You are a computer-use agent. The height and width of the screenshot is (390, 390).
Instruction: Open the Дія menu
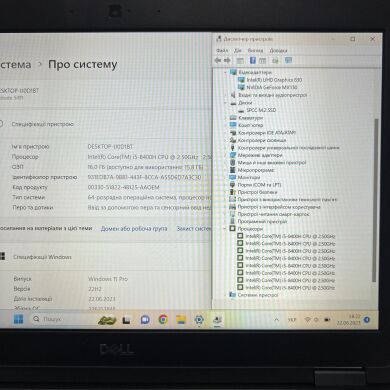[238, 51]
